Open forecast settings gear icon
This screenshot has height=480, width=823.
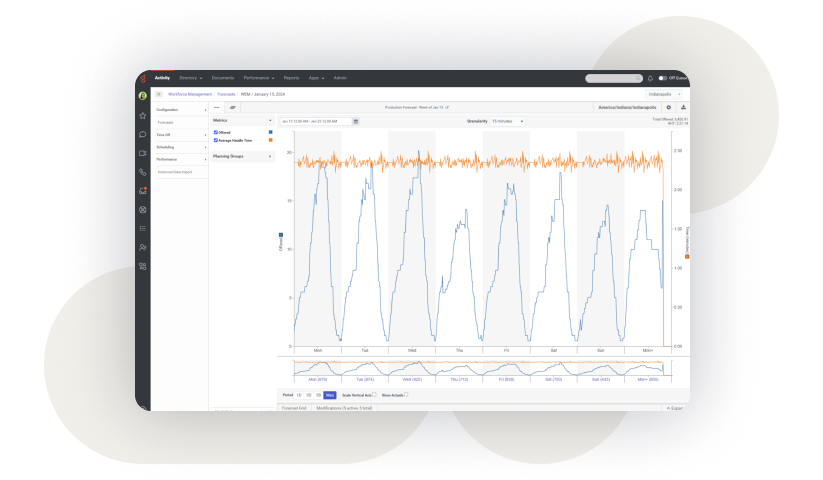pyautogui.click(x=668, y=107)
